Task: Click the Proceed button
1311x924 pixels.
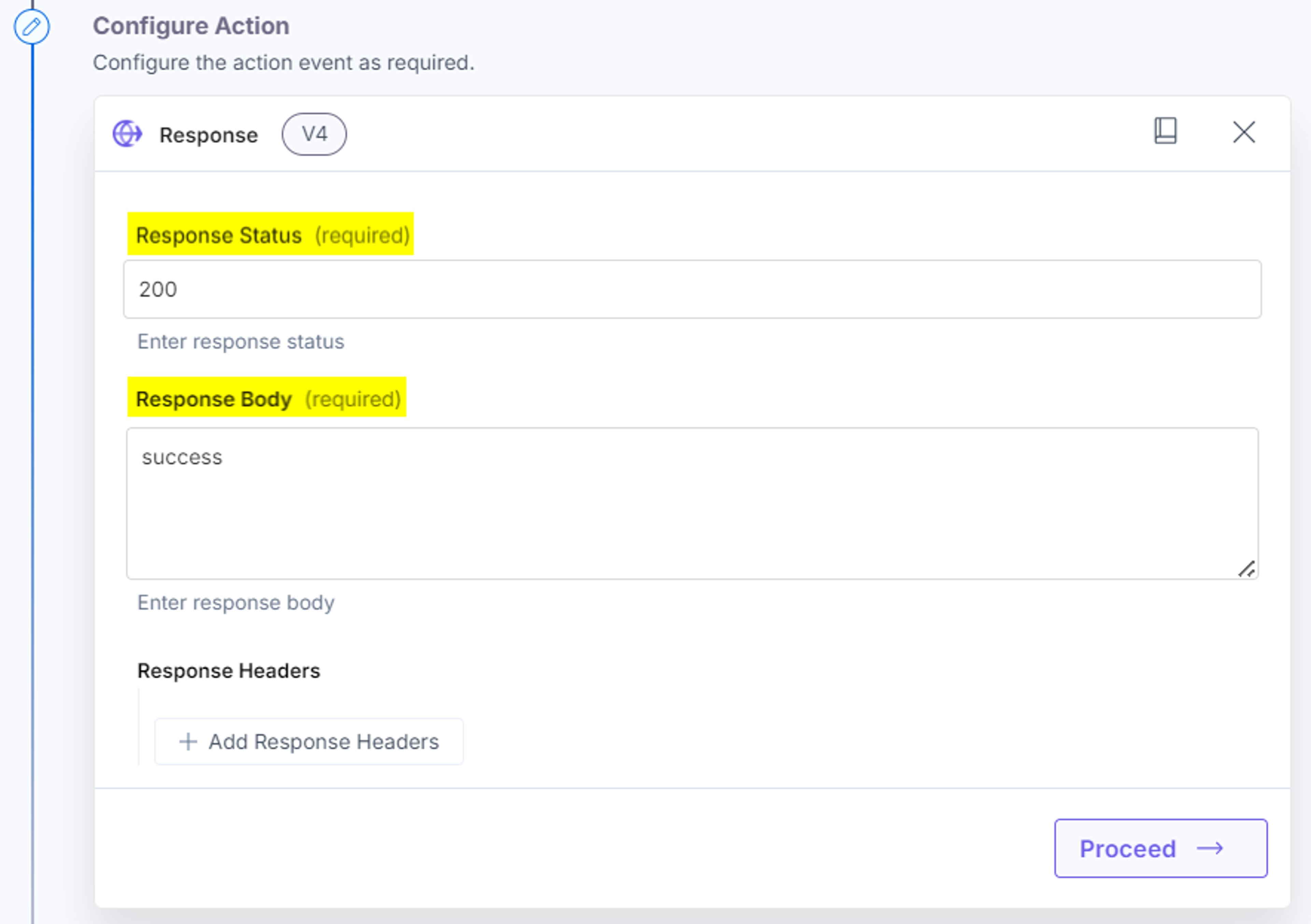Action: [1160, 848]
